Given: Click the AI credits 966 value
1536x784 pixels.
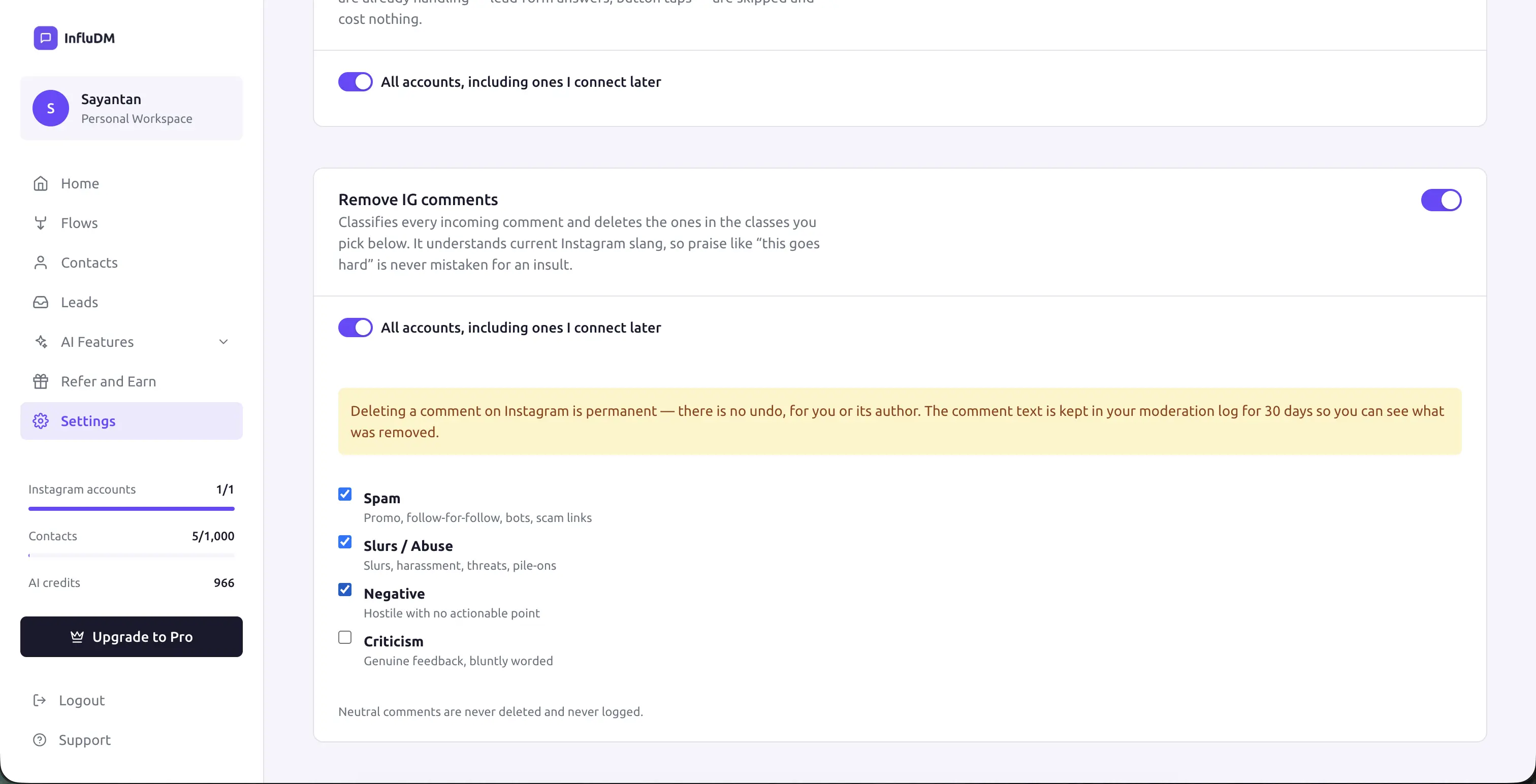Looking at the screenshot, I should coord(224,582).
